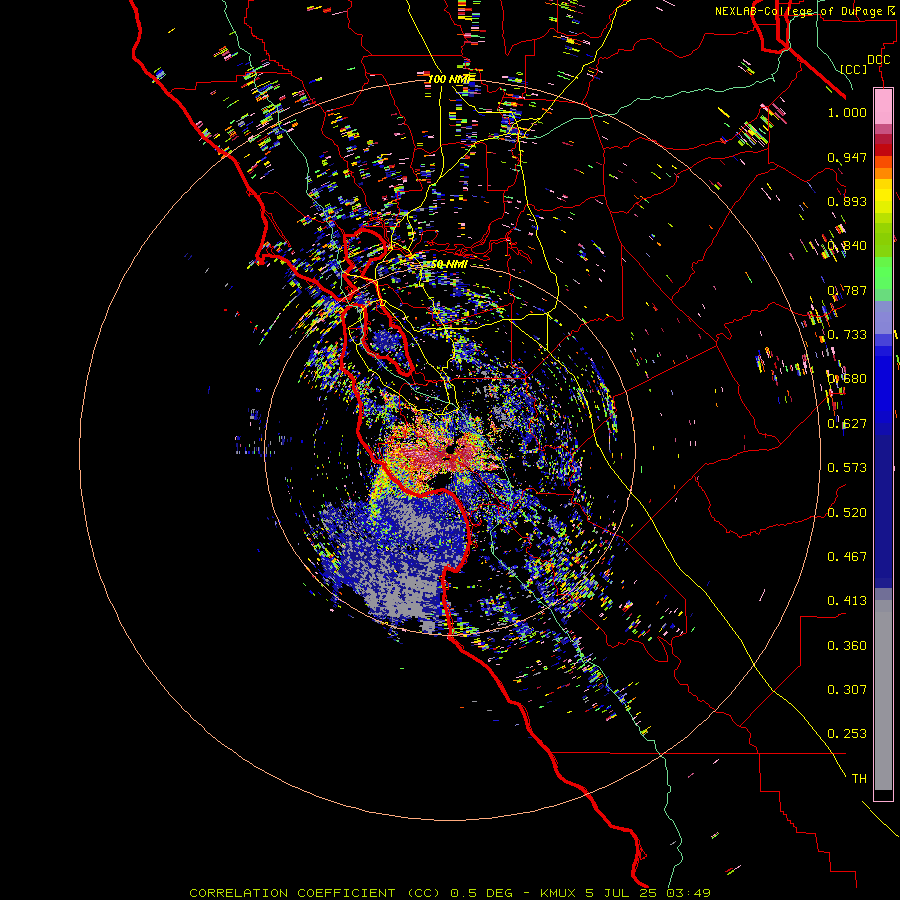Click the DCC label above color scale
Viewport: 900px width, 900px height.
coord(878,60)
